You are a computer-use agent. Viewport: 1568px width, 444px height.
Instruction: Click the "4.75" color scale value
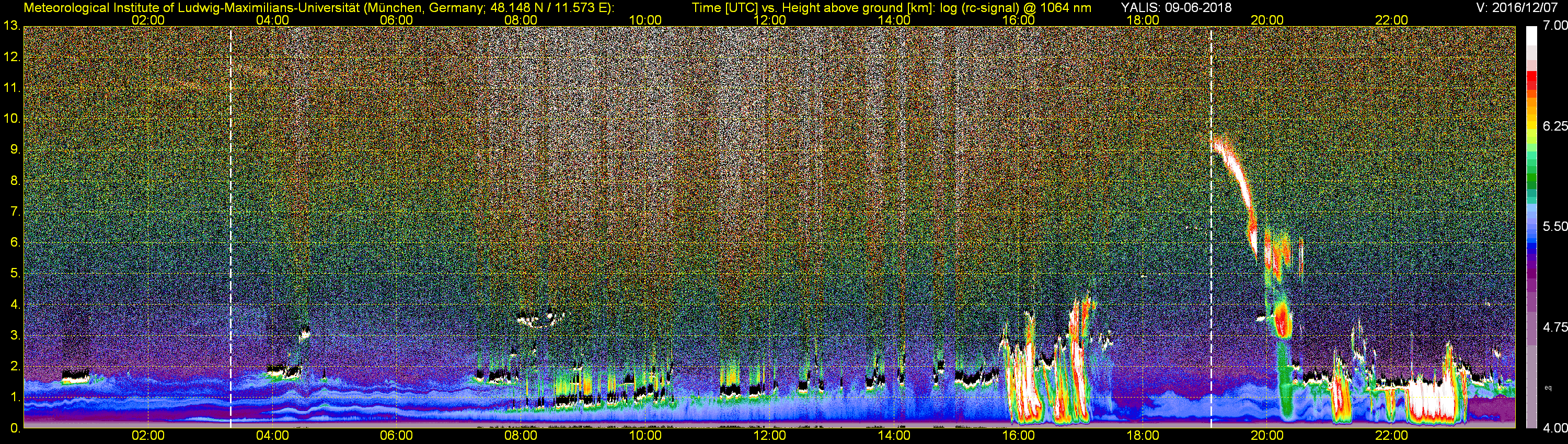(1554, 327)
